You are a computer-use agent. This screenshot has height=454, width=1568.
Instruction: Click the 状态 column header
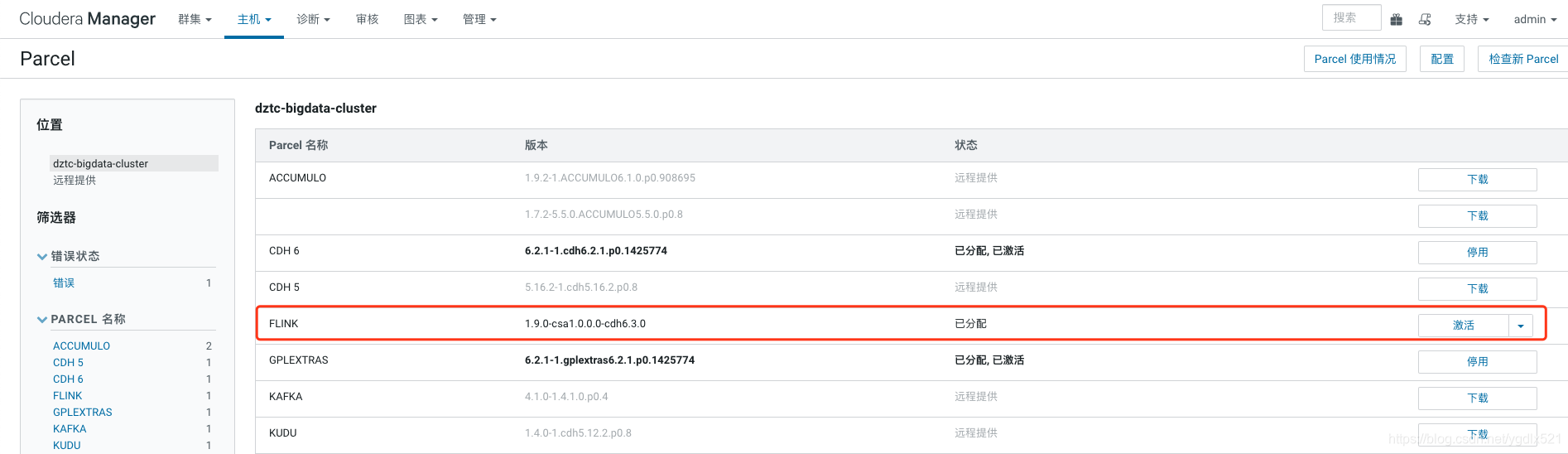click(966, 145)
